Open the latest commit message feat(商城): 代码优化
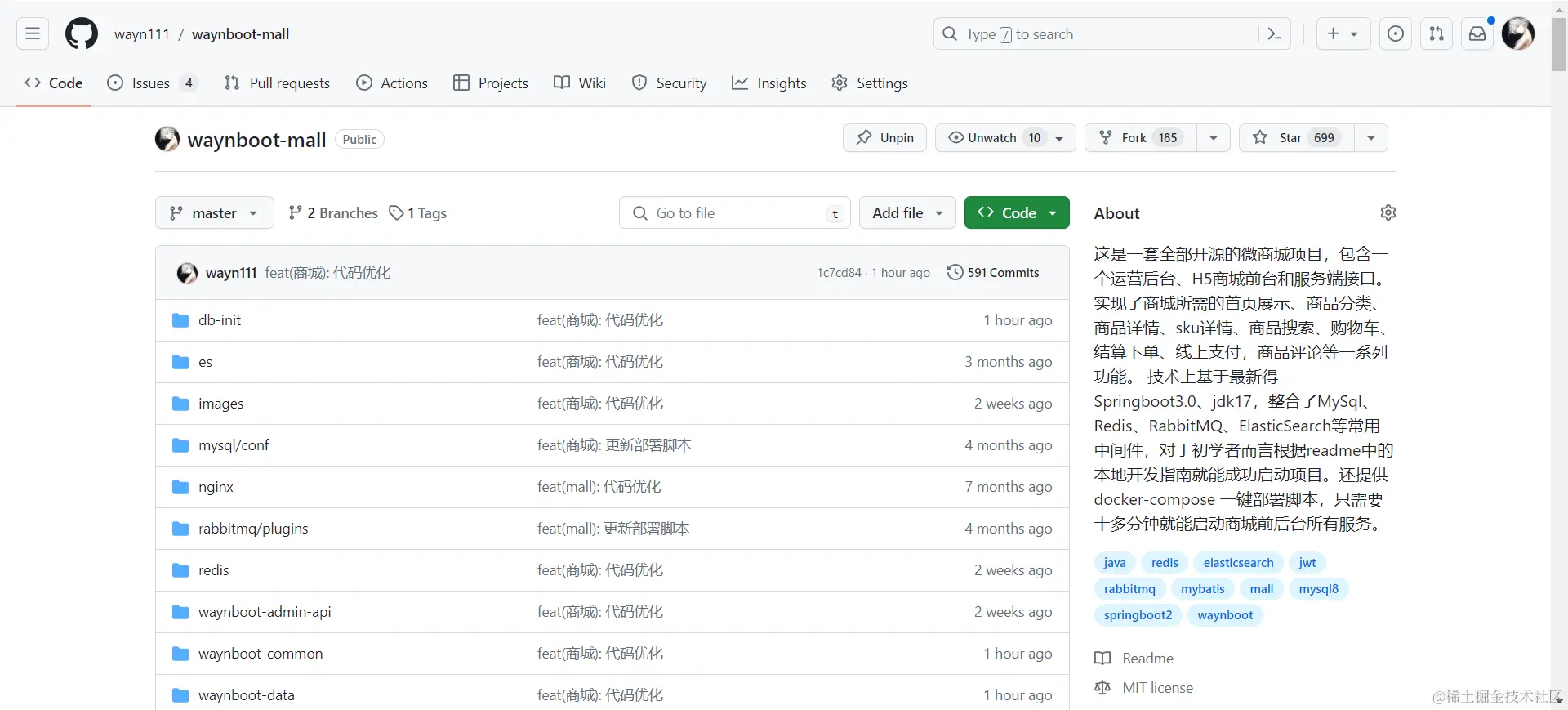This screenshot has width=1568, height=710. point(327,273)
